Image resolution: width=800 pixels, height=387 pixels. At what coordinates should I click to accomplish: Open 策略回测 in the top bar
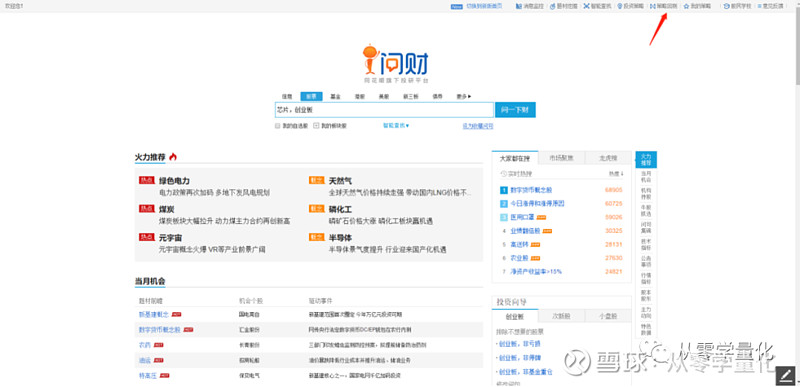point(663,7)
